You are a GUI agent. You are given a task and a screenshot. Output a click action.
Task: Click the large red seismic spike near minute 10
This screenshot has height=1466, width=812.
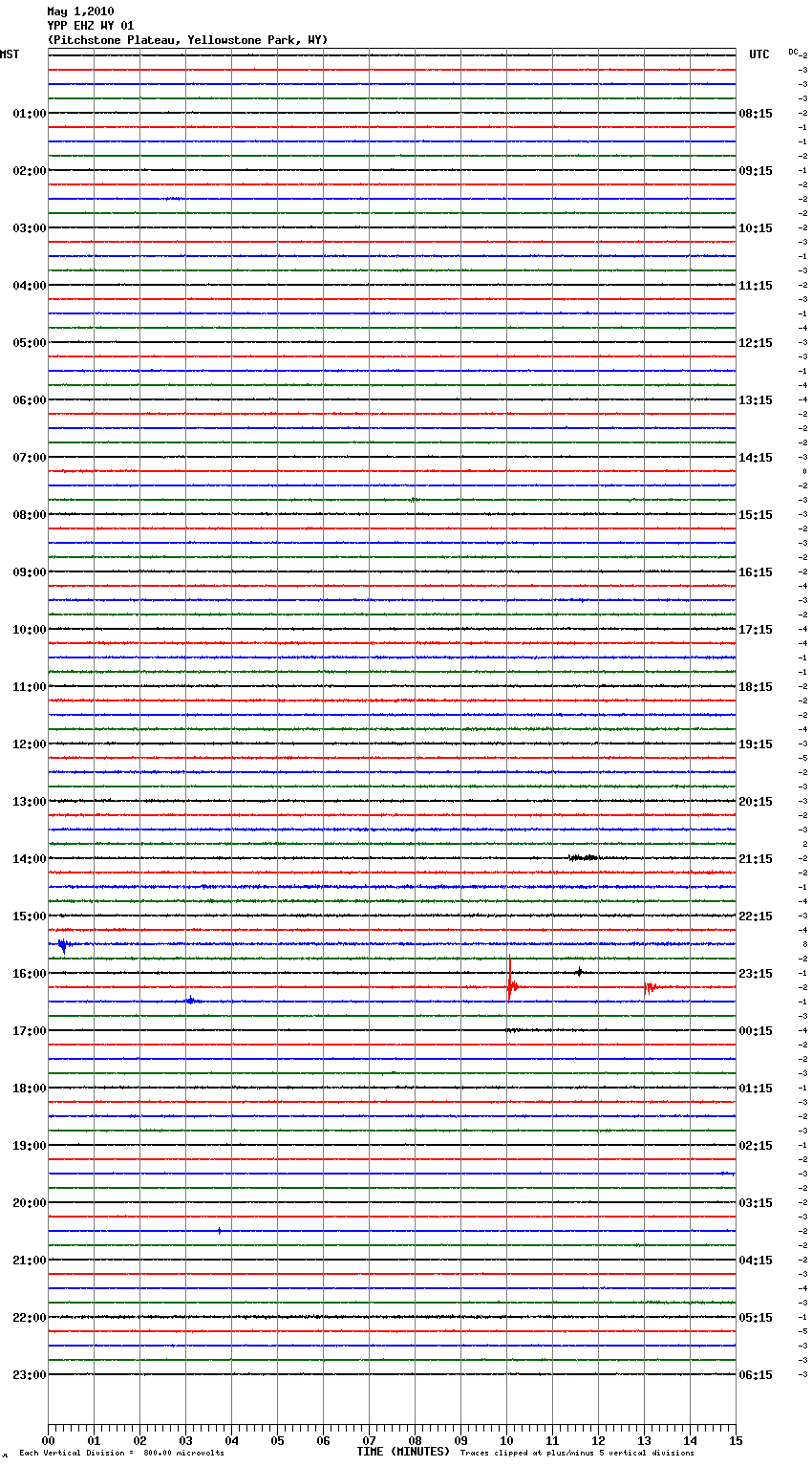point(511,979)
